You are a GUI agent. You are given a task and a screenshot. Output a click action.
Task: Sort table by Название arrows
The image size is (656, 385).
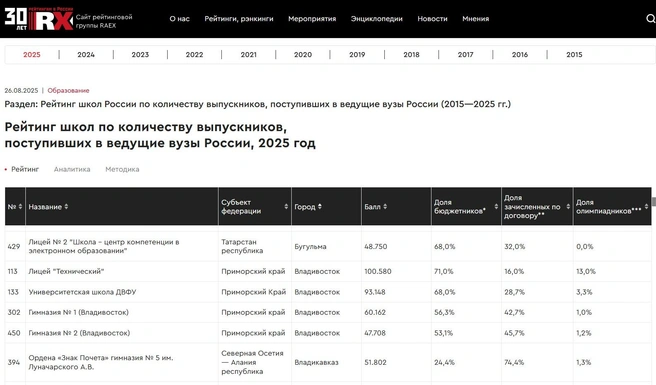66,206
